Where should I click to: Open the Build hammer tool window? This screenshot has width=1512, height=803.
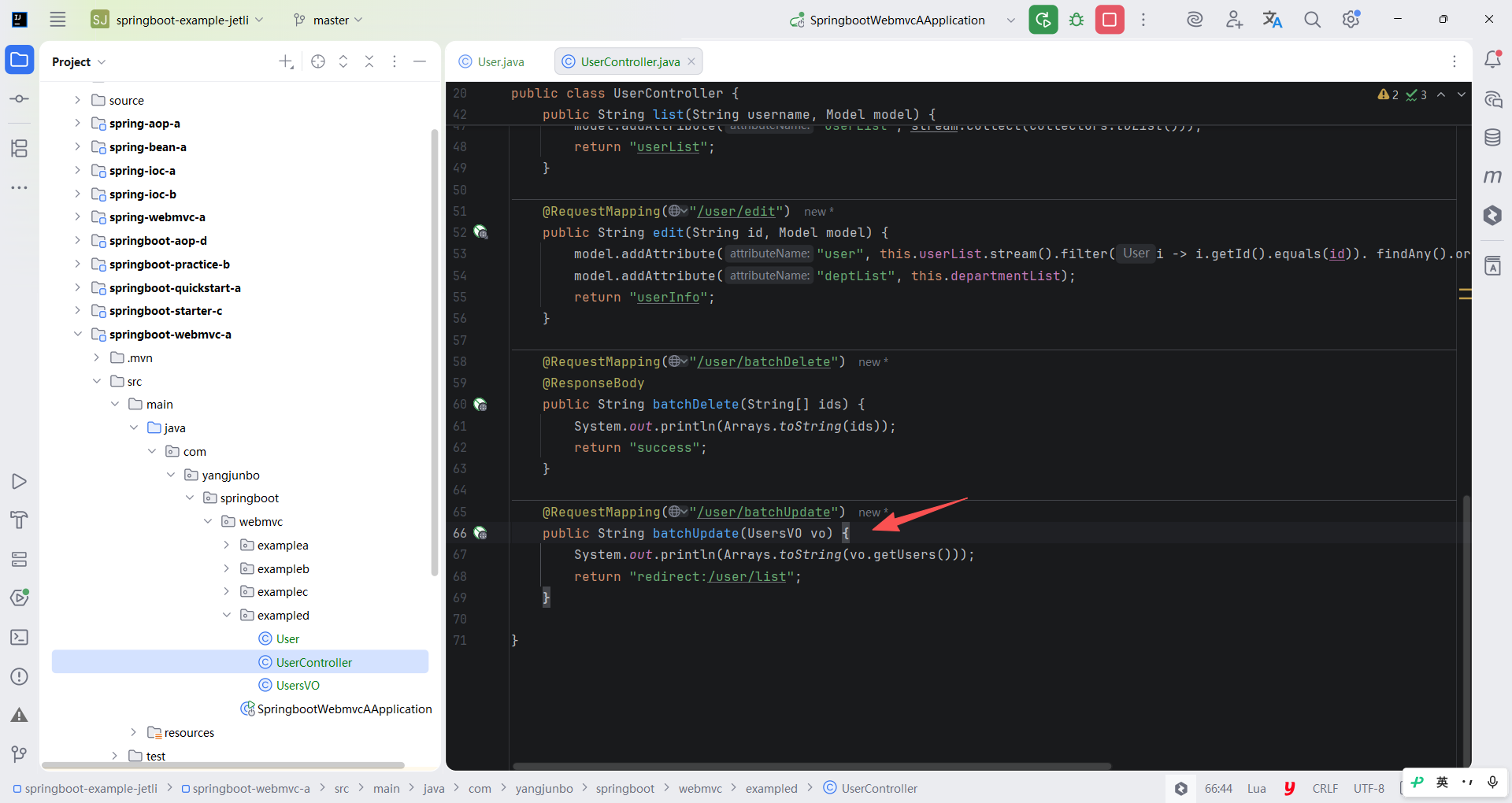(20, 520)
